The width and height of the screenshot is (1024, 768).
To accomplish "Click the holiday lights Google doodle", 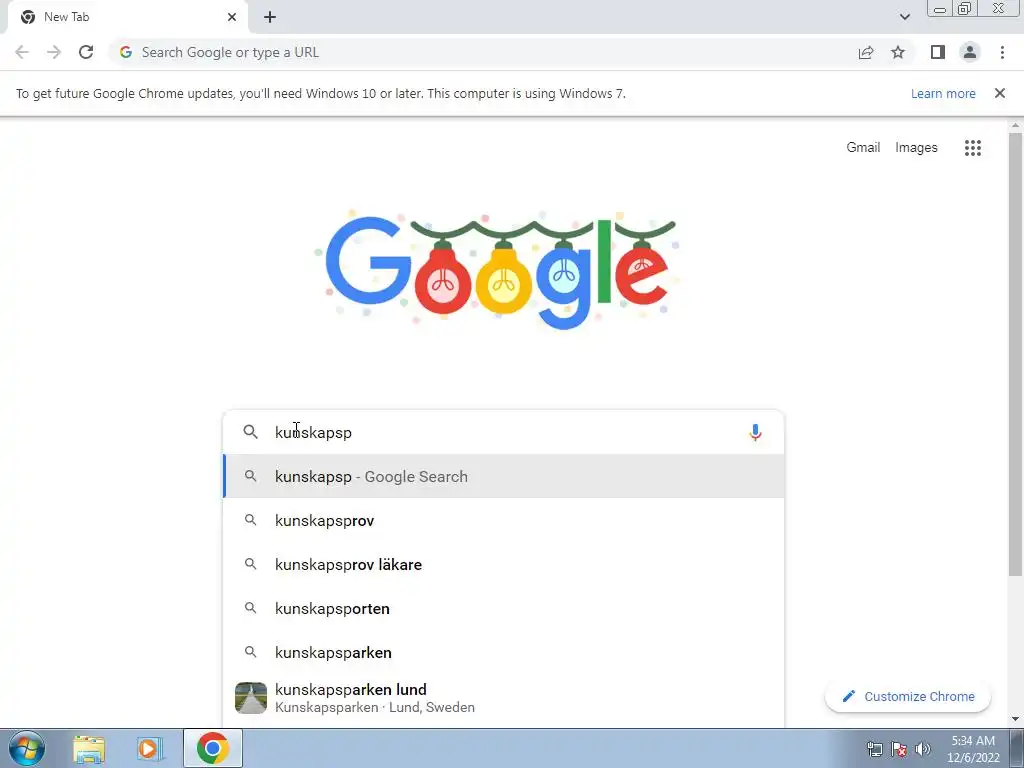I will 498,269.
